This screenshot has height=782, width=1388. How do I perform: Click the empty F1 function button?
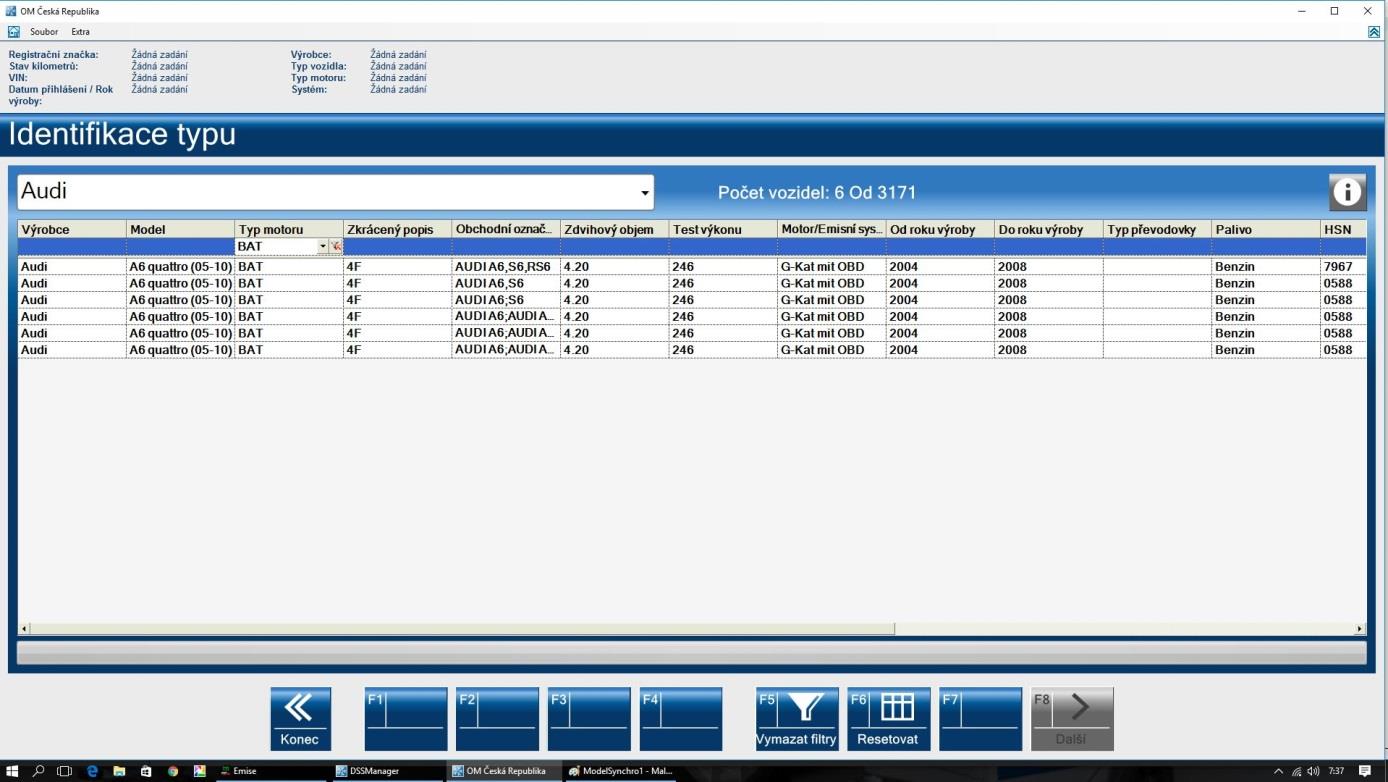[406, 719]
